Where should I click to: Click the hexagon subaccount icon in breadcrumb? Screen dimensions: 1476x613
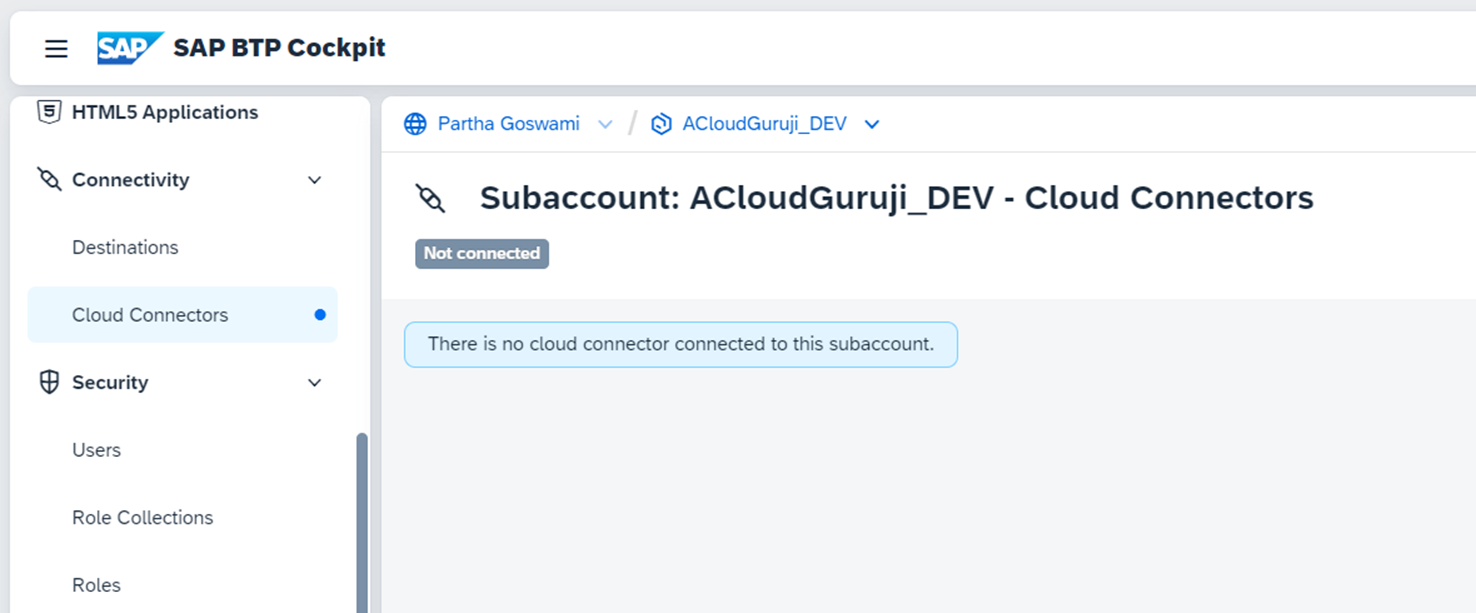[661, 124]
